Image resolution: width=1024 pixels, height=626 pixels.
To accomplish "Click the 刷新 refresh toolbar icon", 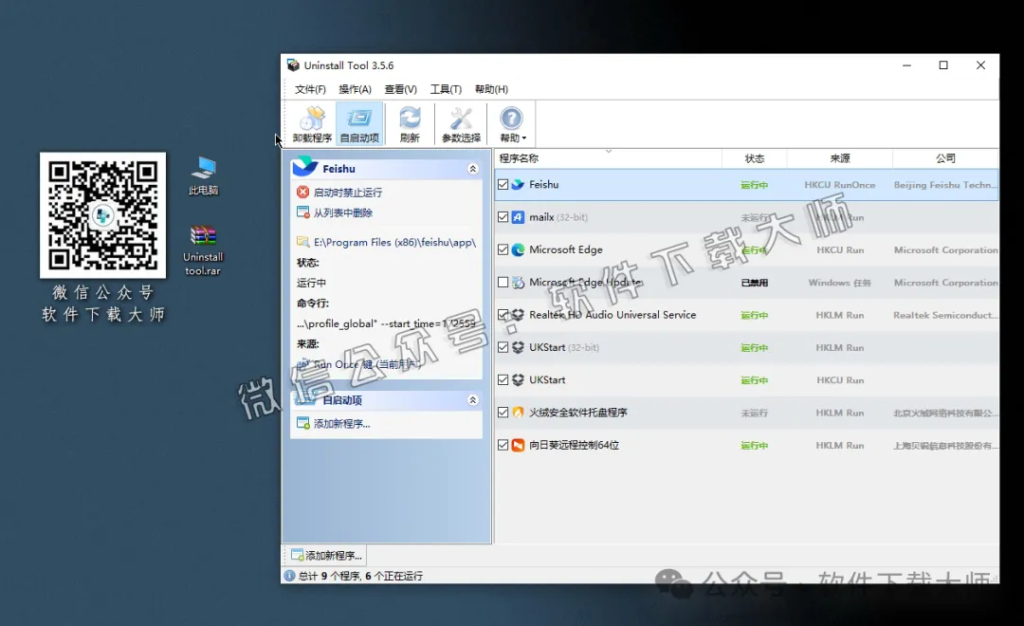I will pos(410,122).
